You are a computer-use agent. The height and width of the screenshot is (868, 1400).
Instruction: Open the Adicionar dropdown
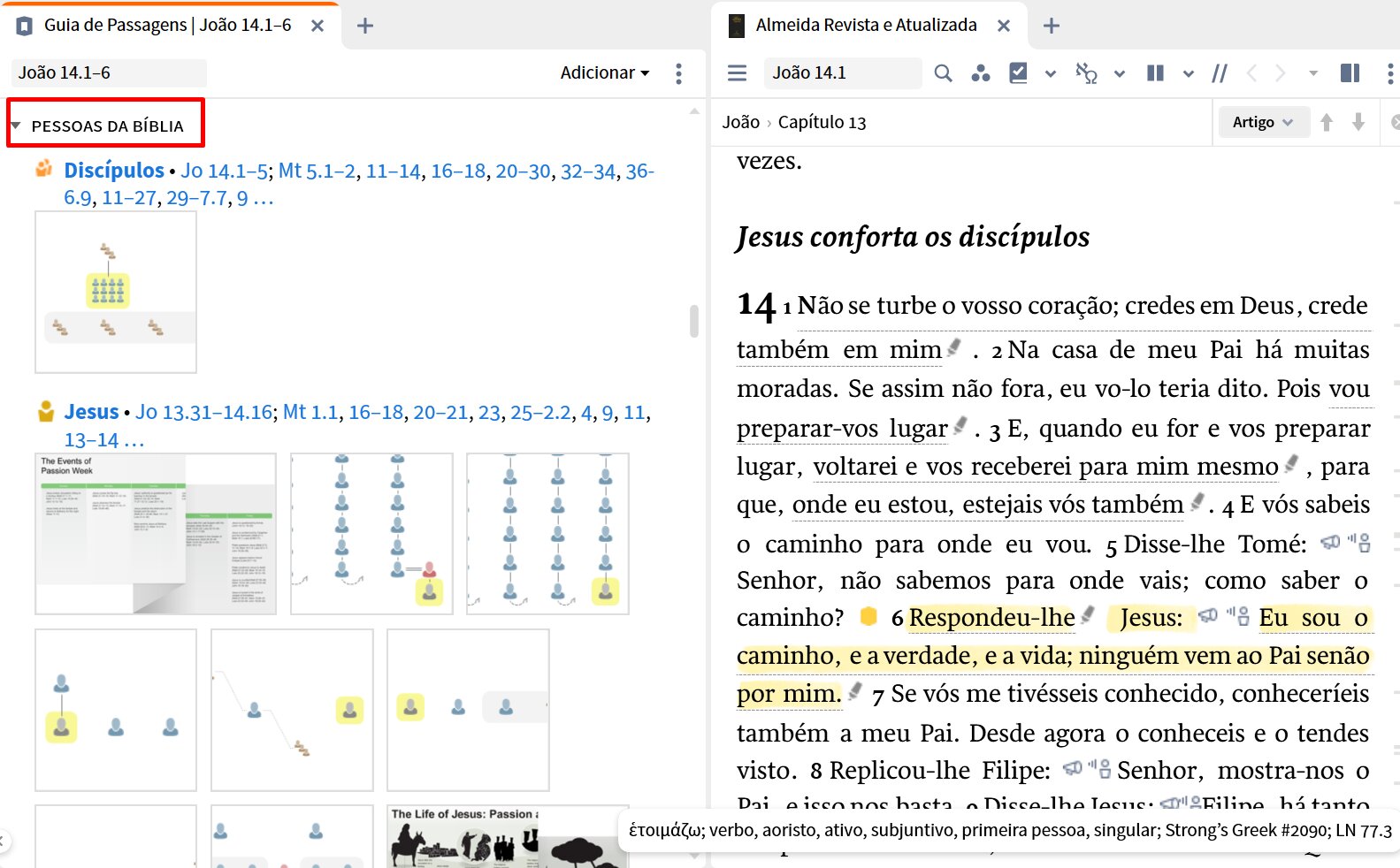(605, 72)
